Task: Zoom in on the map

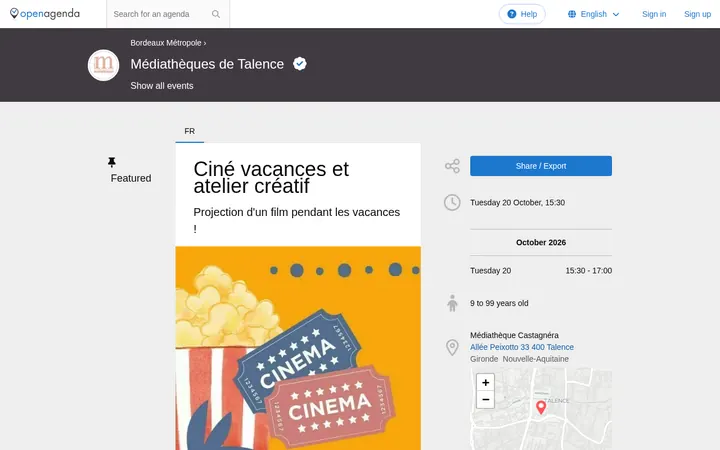Action: 485,382
